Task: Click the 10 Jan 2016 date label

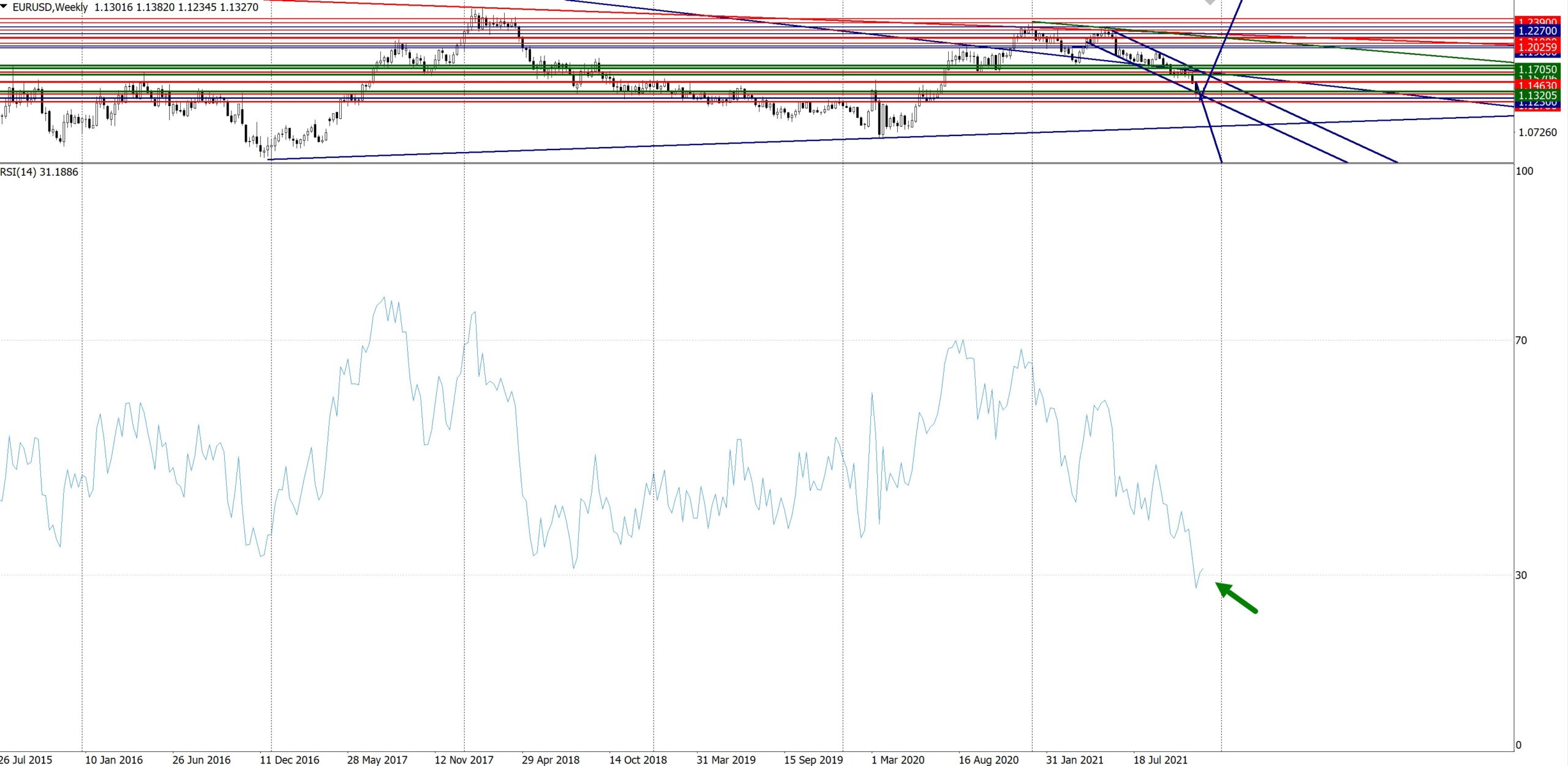Action: click(x=114, y=760)
